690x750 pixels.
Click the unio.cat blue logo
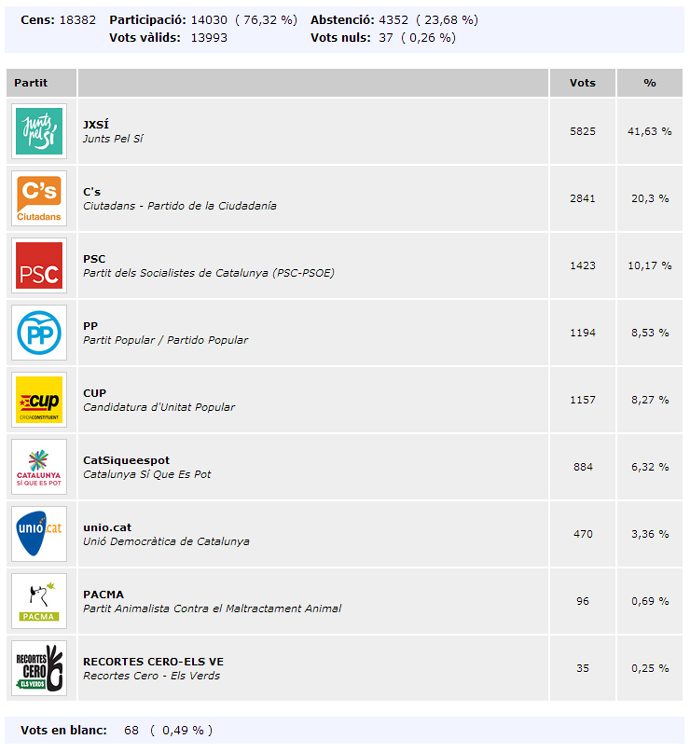(x=40, y=533)
